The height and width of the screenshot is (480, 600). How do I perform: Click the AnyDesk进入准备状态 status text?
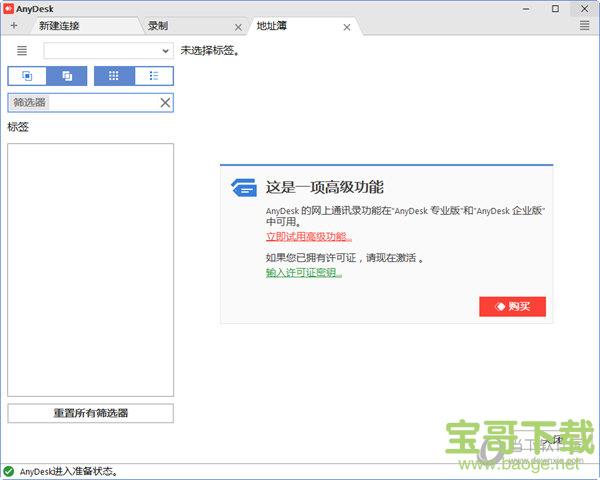[68, 472]
